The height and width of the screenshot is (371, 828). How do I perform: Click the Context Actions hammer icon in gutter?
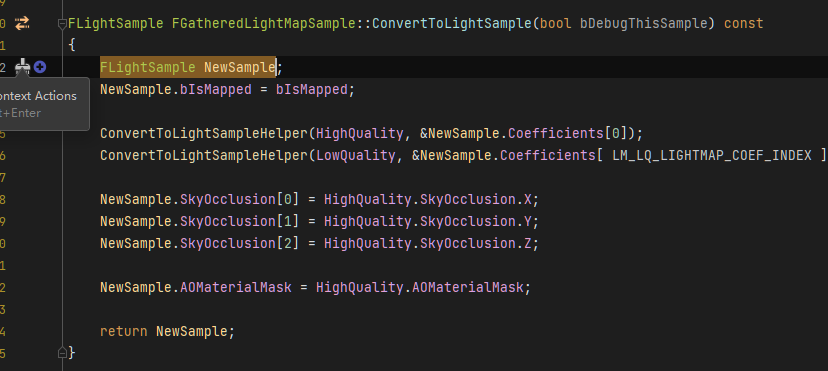point(22,67)
